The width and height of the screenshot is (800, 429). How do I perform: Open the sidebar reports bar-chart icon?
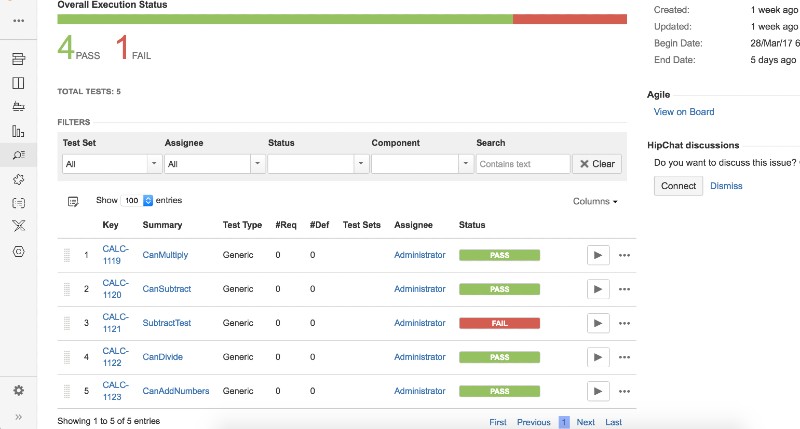click(x=18, y=131)
